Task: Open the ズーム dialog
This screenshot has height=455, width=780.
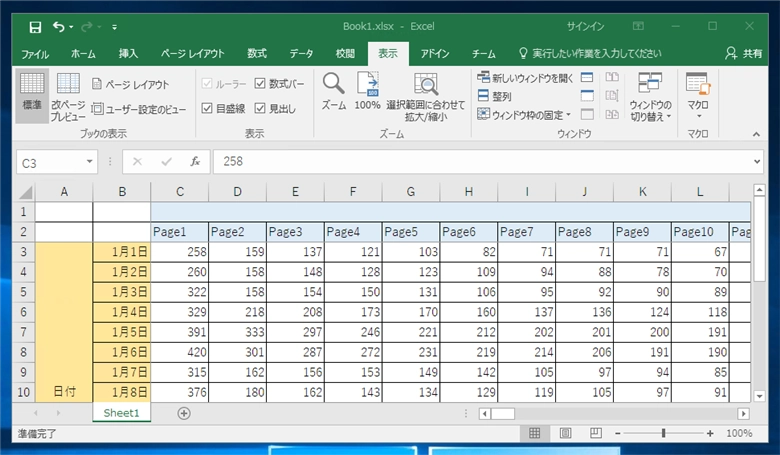Action: point(333,91)
